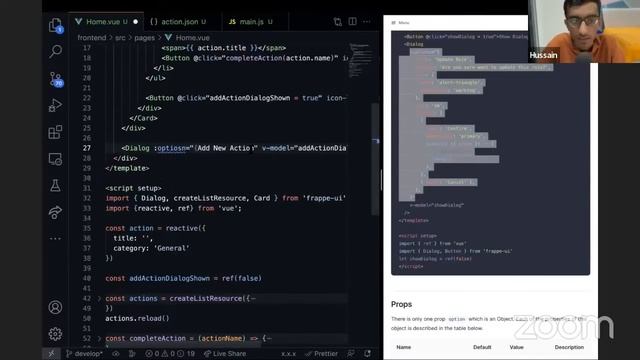Screen dimensions: 640x360
Task: Switch to main.js editor tab
Action: click(x=251, y=22)
